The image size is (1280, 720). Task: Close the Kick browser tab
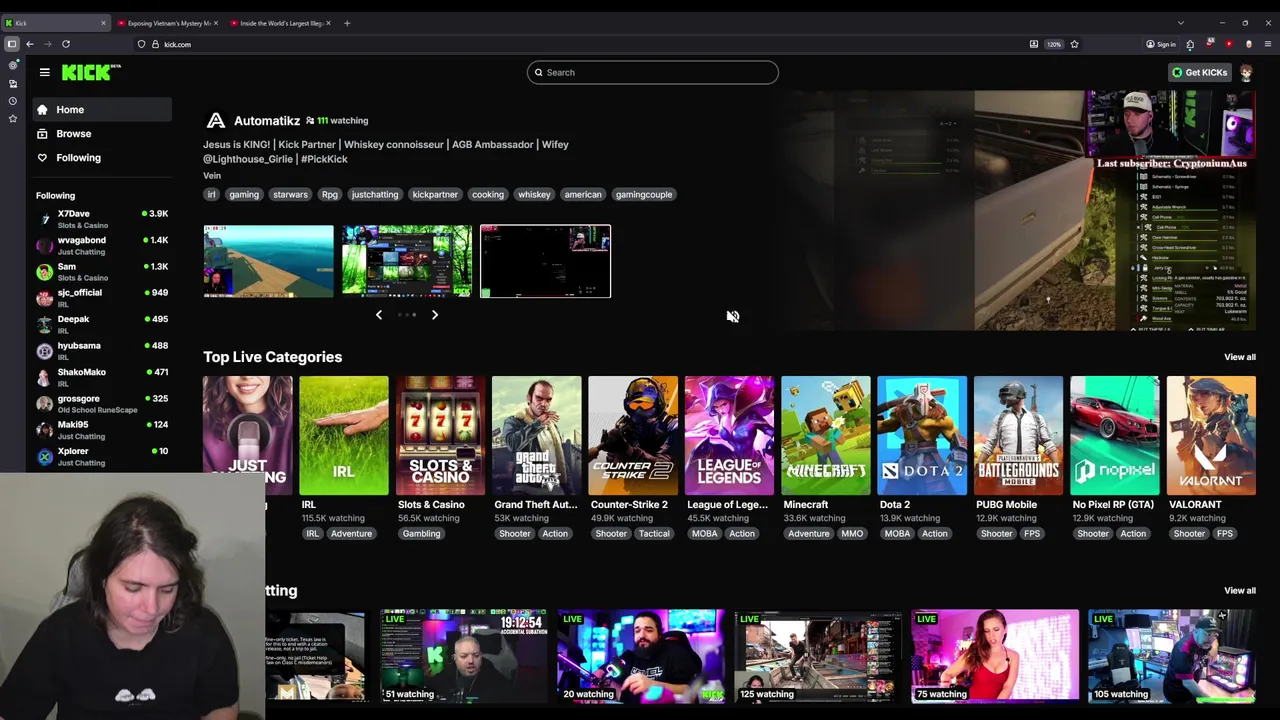click(x=103, y=23)
